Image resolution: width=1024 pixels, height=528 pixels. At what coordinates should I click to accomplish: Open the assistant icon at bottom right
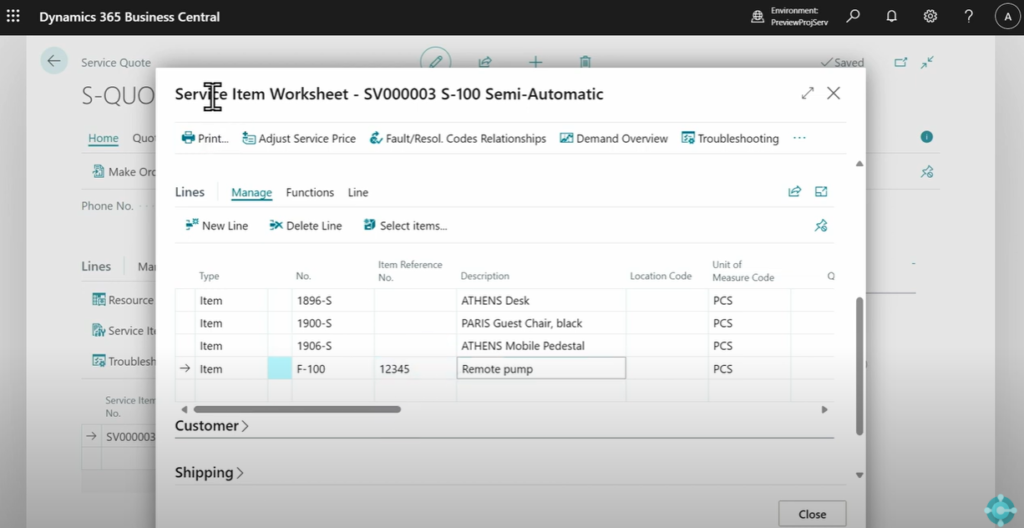pyautogui.click(x=1000, y=510)
